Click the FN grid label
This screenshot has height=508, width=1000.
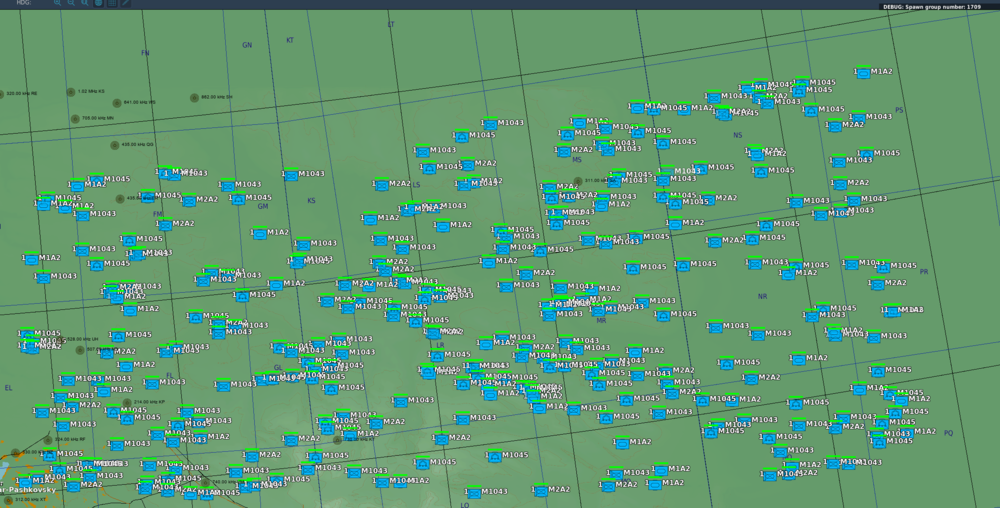145,53
